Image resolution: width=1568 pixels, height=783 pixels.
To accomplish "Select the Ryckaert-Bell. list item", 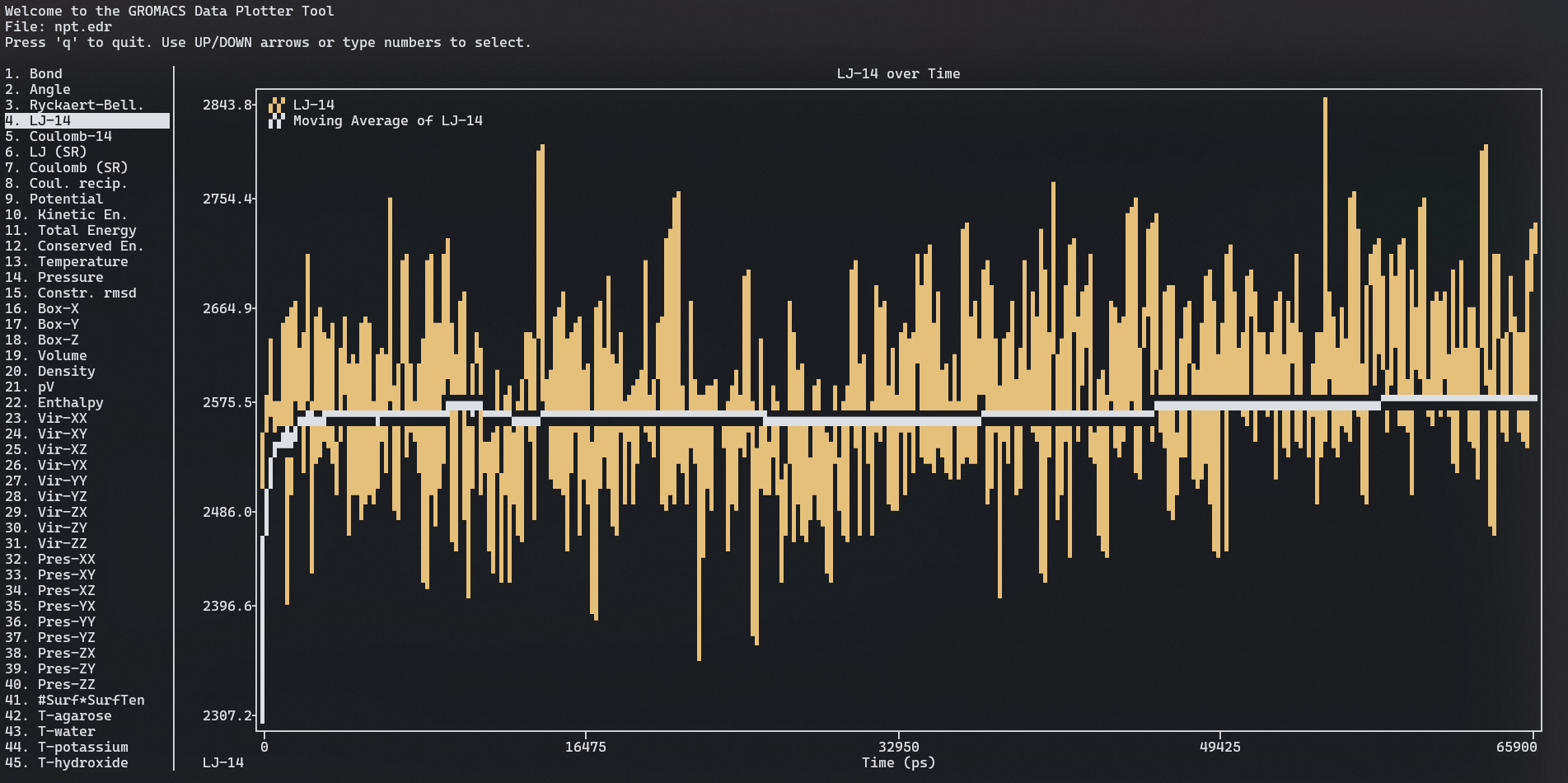I will click(75, 105).
